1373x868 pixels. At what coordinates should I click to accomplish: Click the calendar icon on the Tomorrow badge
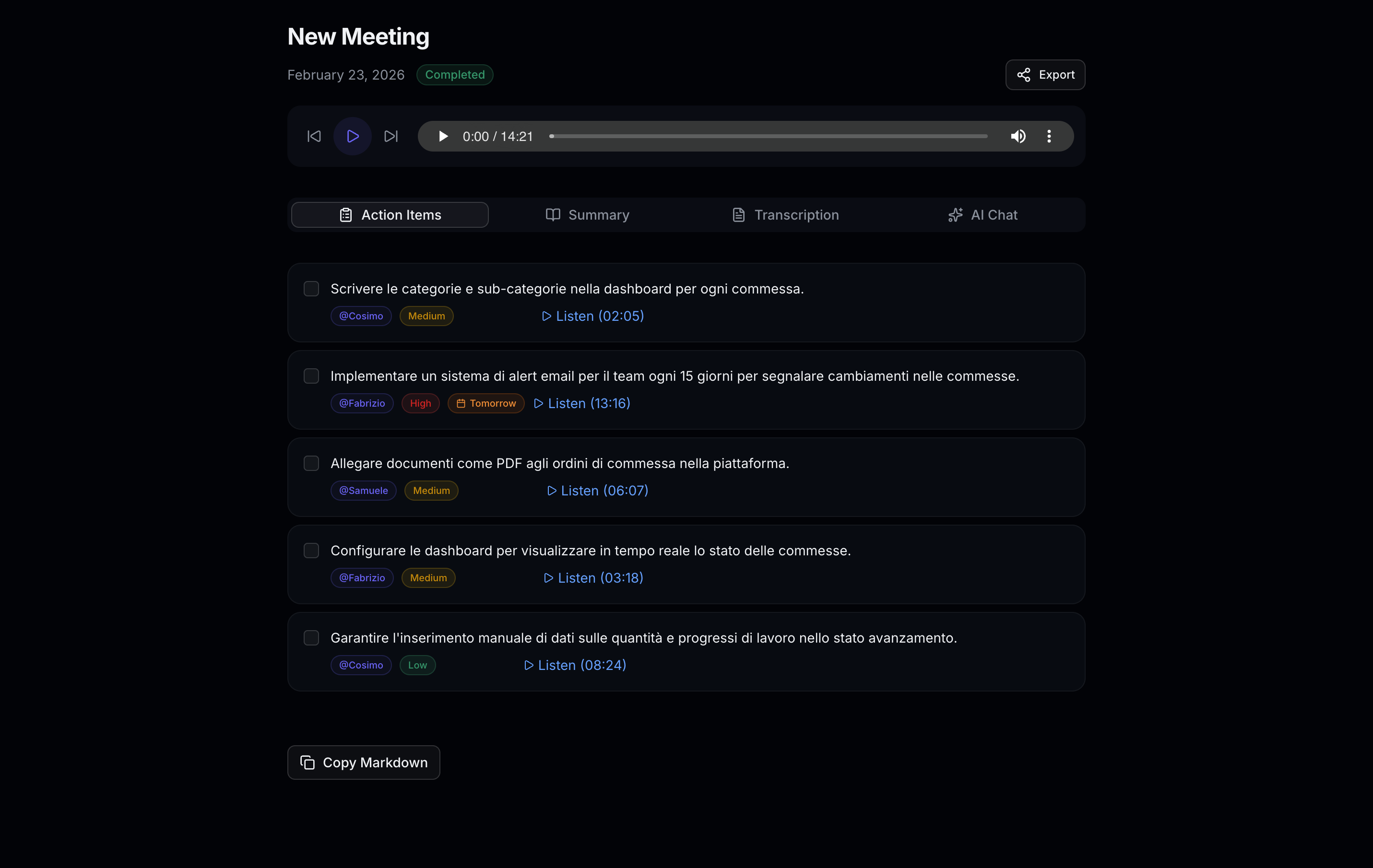(461, 403)
